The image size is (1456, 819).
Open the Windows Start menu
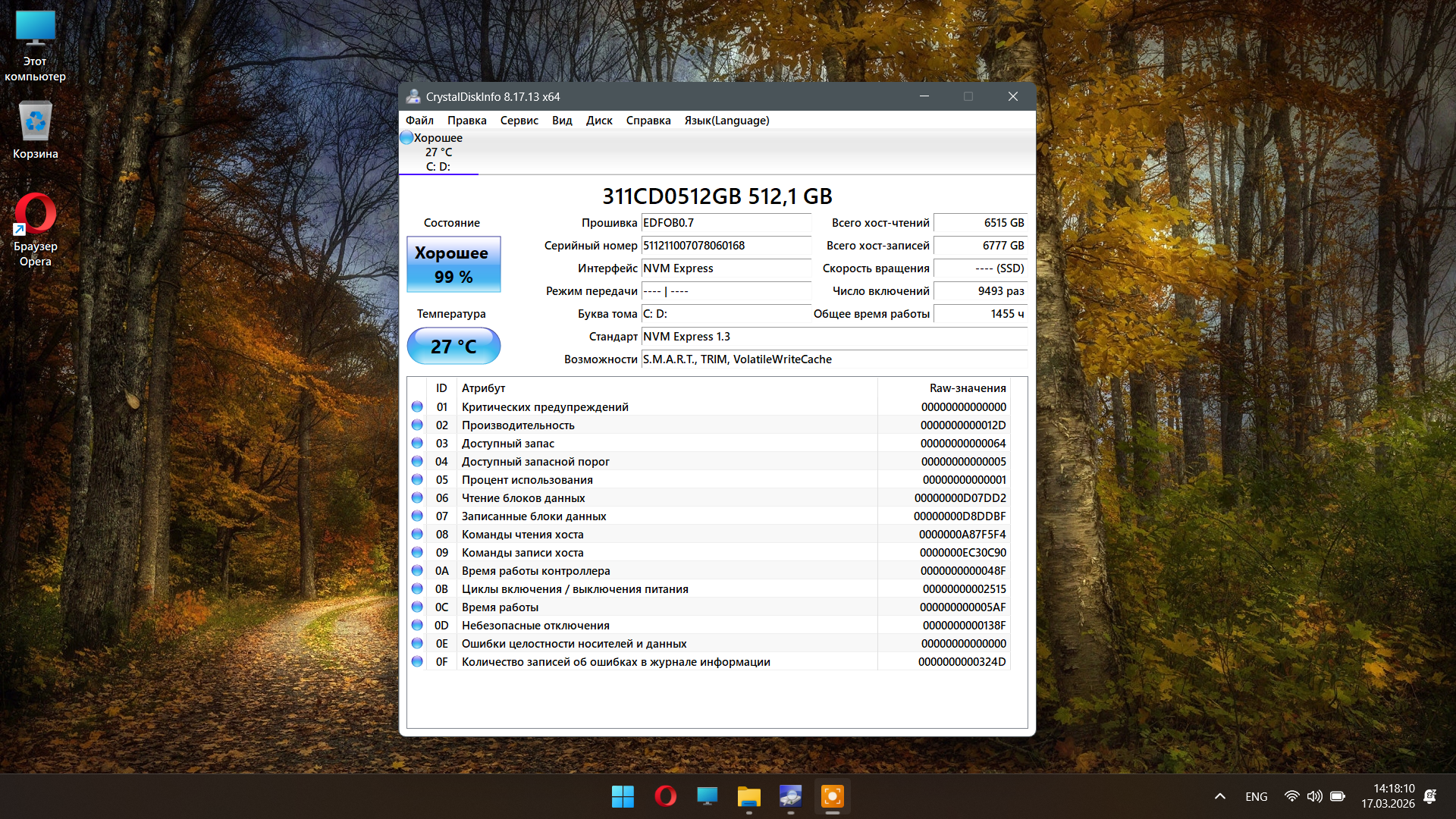click(x=623, y=796)
